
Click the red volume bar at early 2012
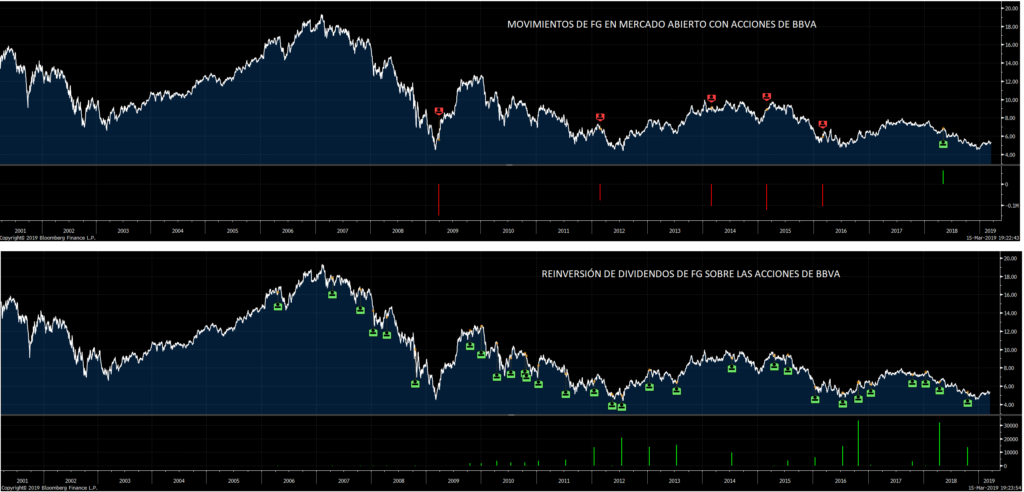pyautogui.click(x=600, y=192)
